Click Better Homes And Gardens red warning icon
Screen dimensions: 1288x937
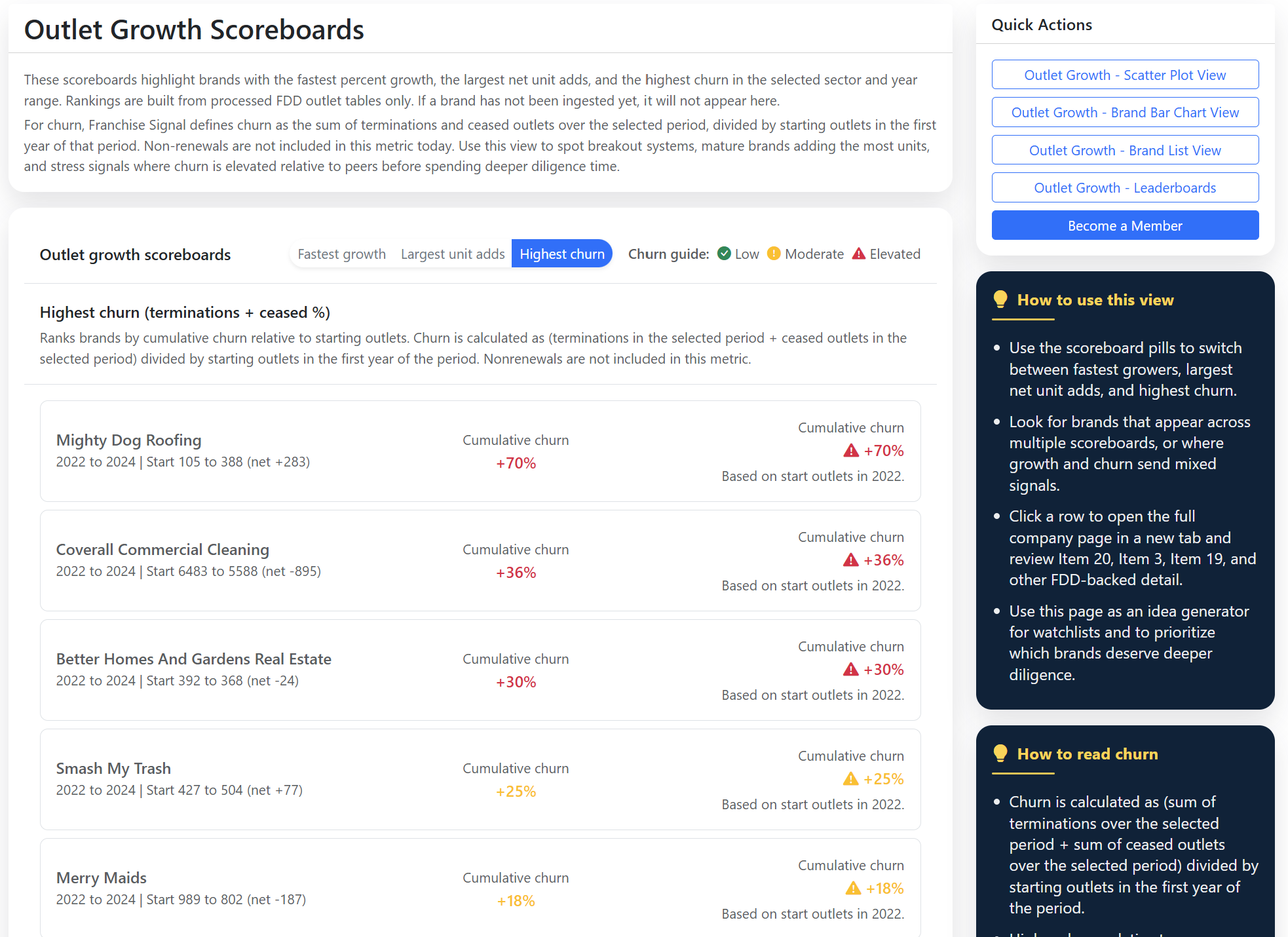[850, 670]
